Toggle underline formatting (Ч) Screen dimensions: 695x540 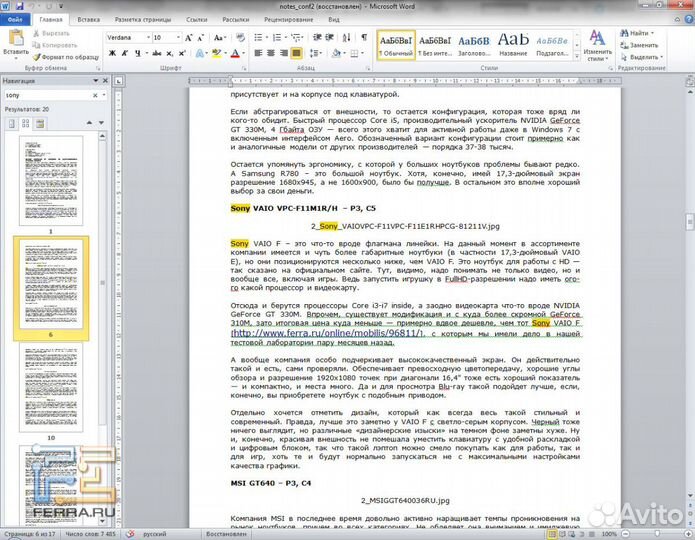tap(138, 53)
